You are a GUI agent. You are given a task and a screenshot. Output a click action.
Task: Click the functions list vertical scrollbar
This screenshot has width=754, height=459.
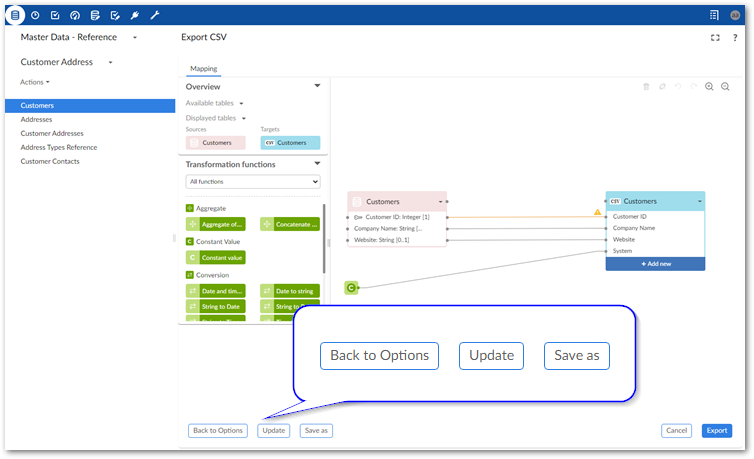(324, 239)
